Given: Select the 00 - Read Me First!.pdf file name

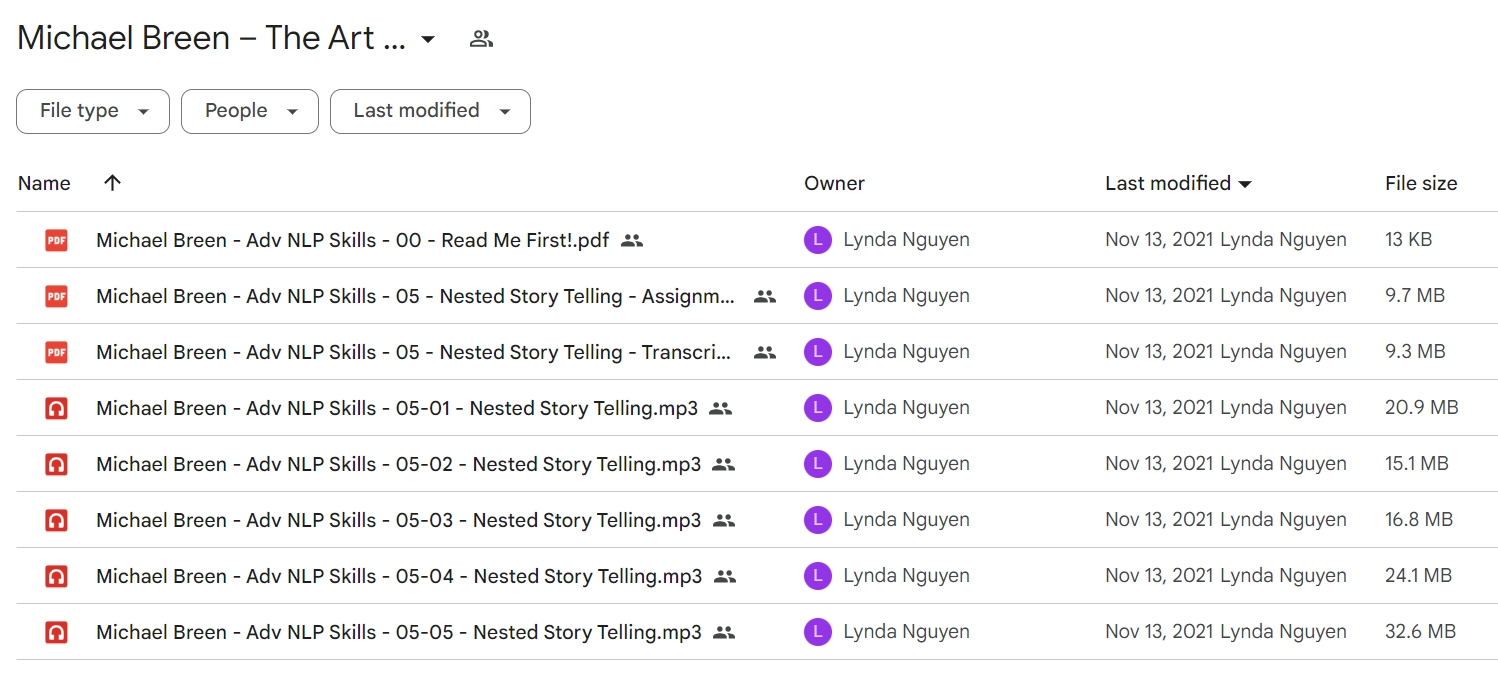Looking at the screenshot, I should pos(353,240).
